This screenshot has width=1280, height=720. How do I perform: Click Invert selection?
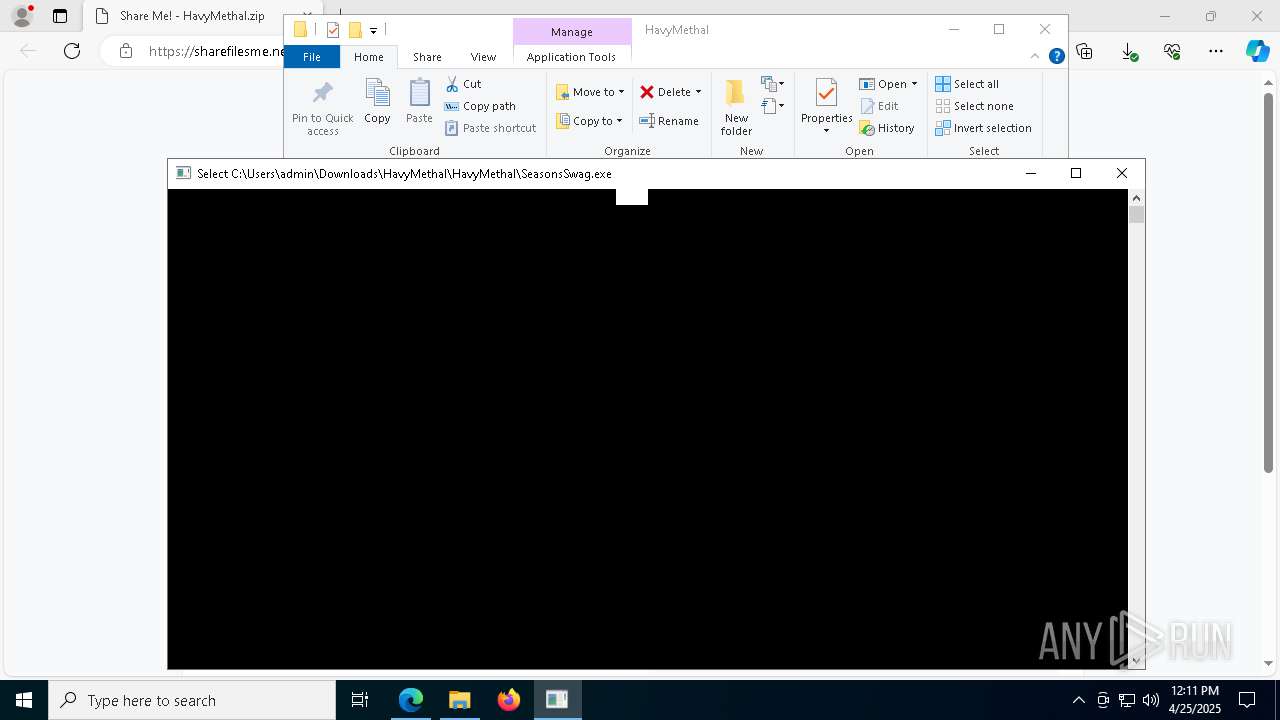coord(983,128)
